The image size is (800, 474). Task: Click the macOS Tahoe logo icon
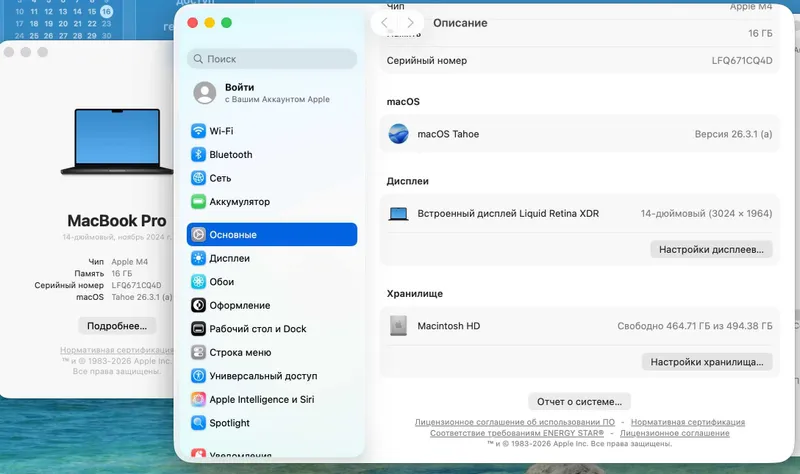click(398, 134)
